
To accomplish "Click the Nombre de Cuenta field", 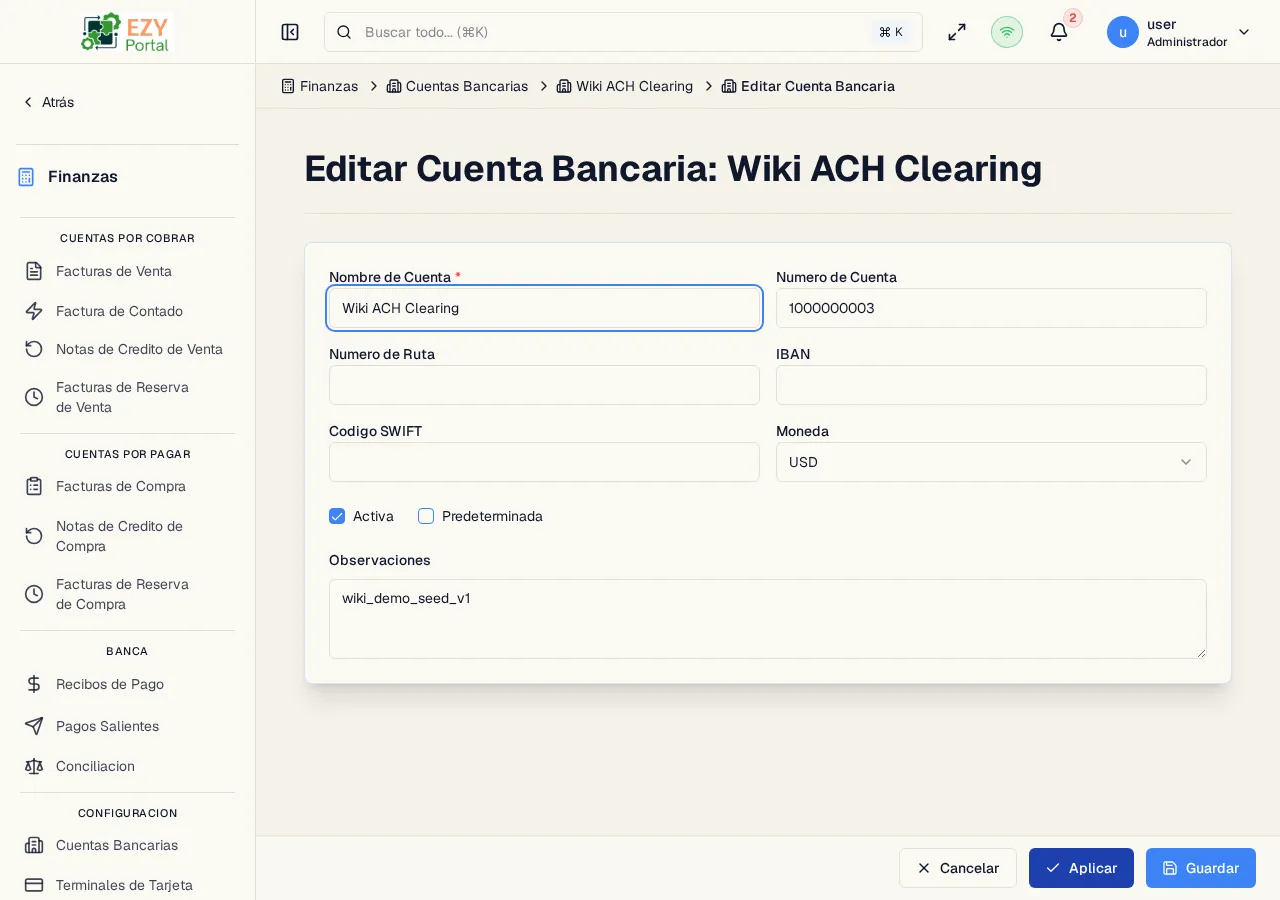I will tap(544, 308).
